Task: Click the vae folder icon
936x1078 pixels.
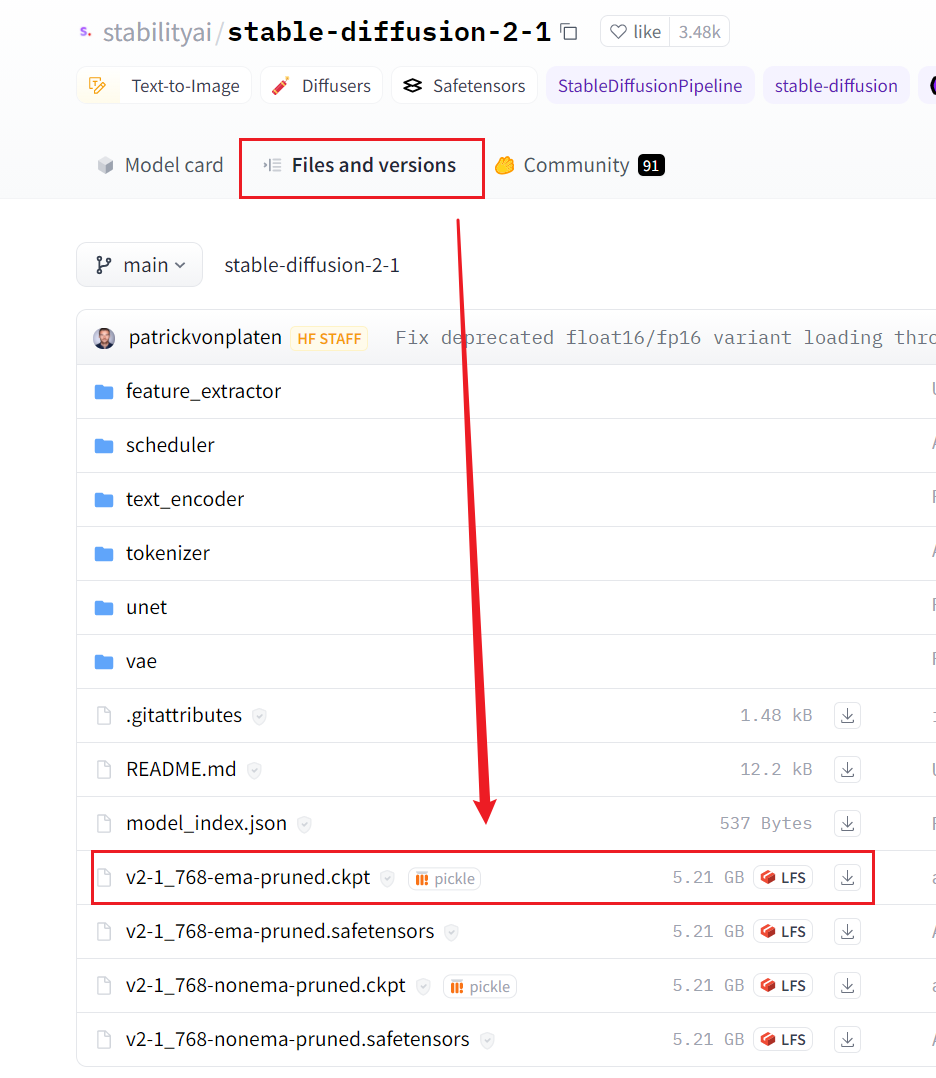Action: (104, 662)
